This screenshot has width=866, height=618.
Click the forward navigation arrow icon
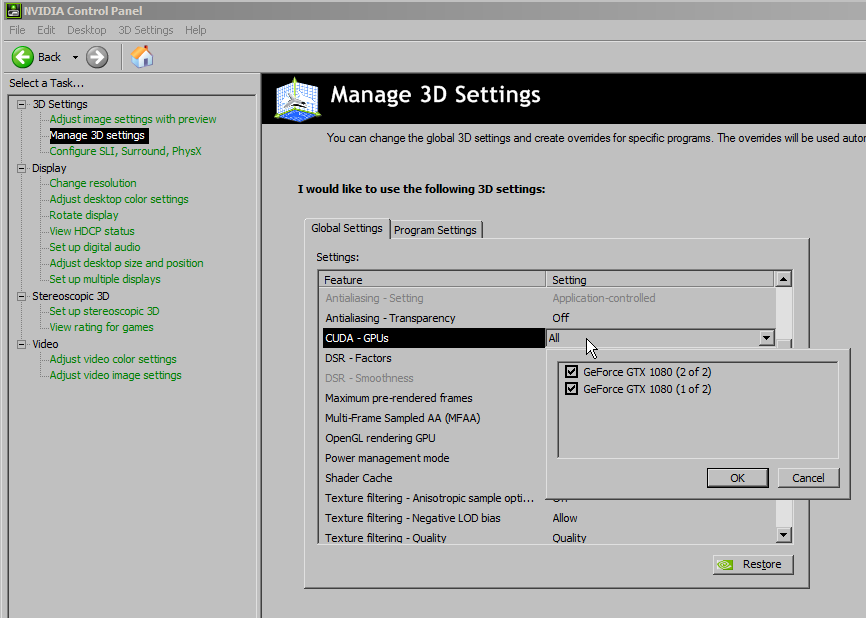coord(96,57)
